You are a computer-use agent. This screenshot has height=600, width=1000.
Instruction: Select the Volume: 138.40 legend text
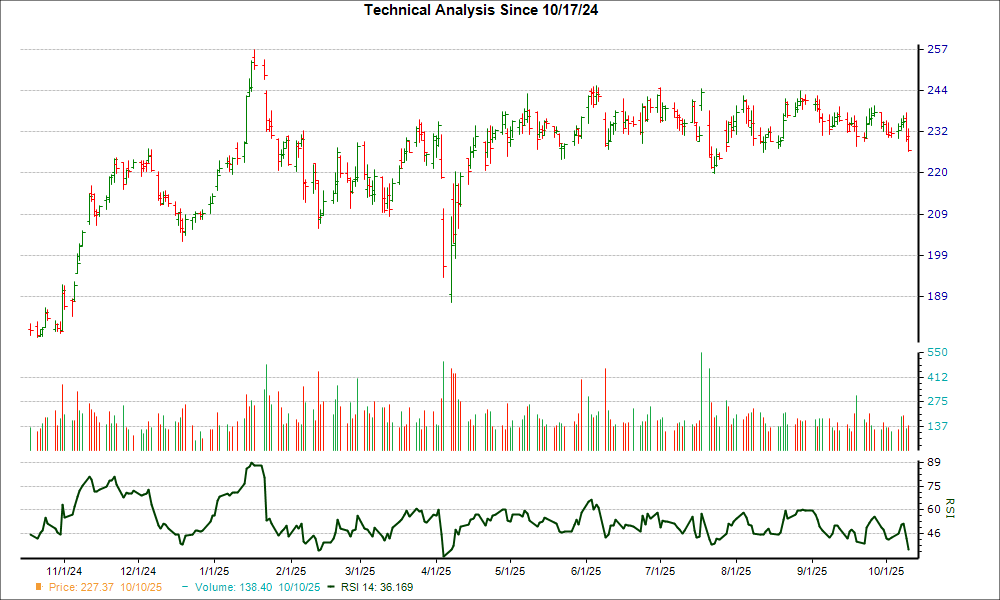pos(251,587)
